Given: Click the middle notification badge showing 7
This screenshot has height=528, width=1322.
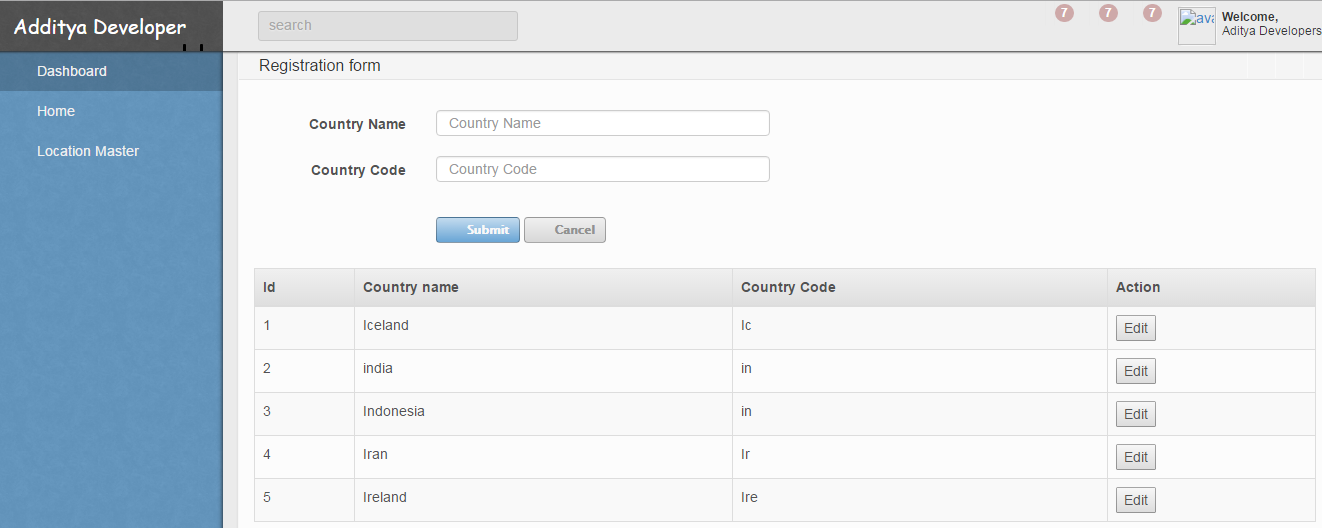Looking at the screenshot, I should 1108,13.
